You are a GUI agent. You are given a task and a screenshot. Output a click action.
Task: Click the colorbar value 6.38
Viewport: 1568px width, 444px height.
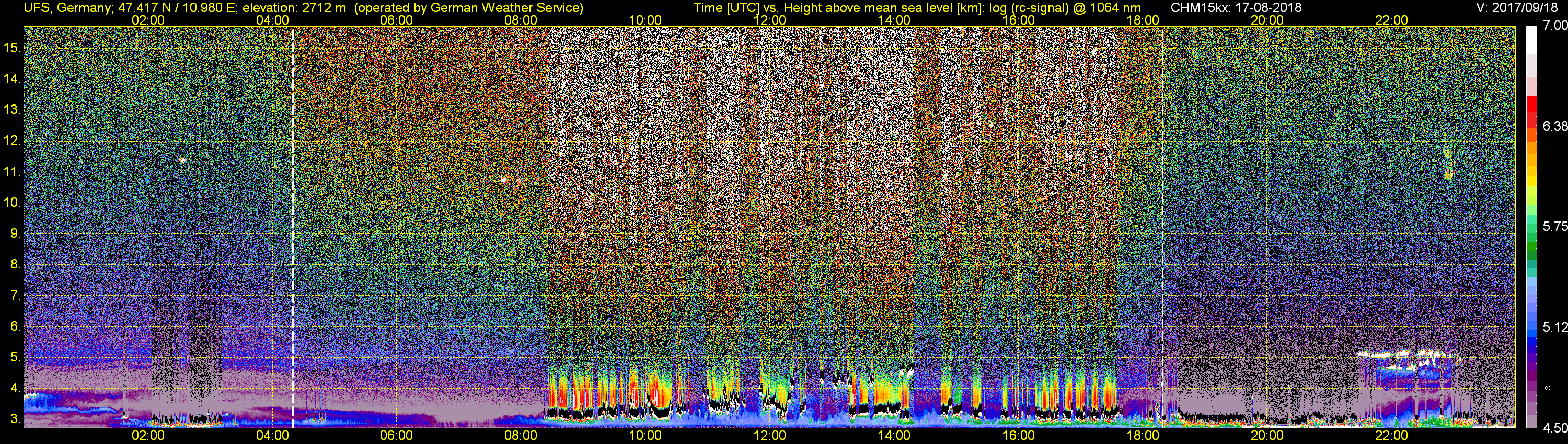click(1555, 126)
